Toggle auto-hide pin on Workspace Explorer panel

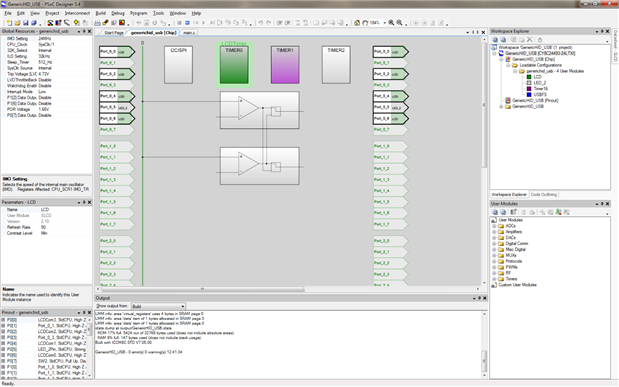pyautogui.click(x=602, y=31)
